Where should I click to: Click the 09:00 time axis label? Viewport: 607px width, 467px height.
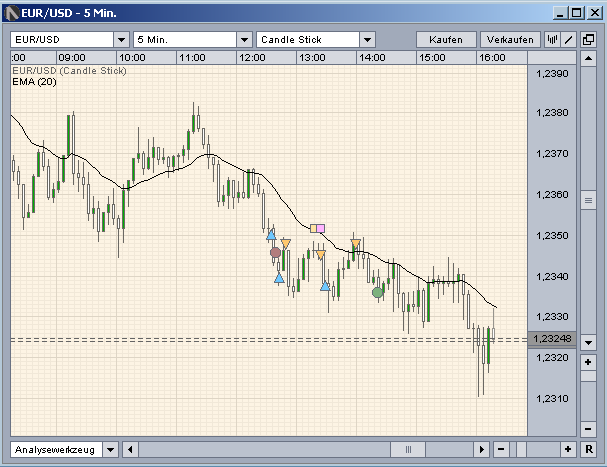(x=72, y=58)
